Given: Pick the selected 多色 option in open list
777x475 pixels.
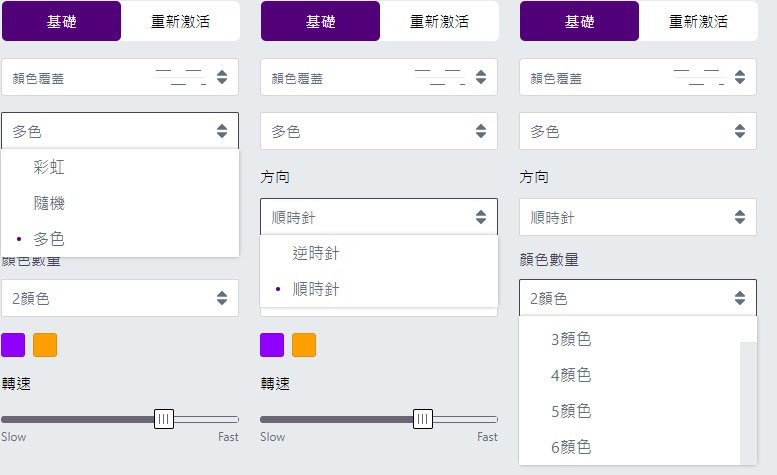Looking at the screenshot, I should click(120, 239).
